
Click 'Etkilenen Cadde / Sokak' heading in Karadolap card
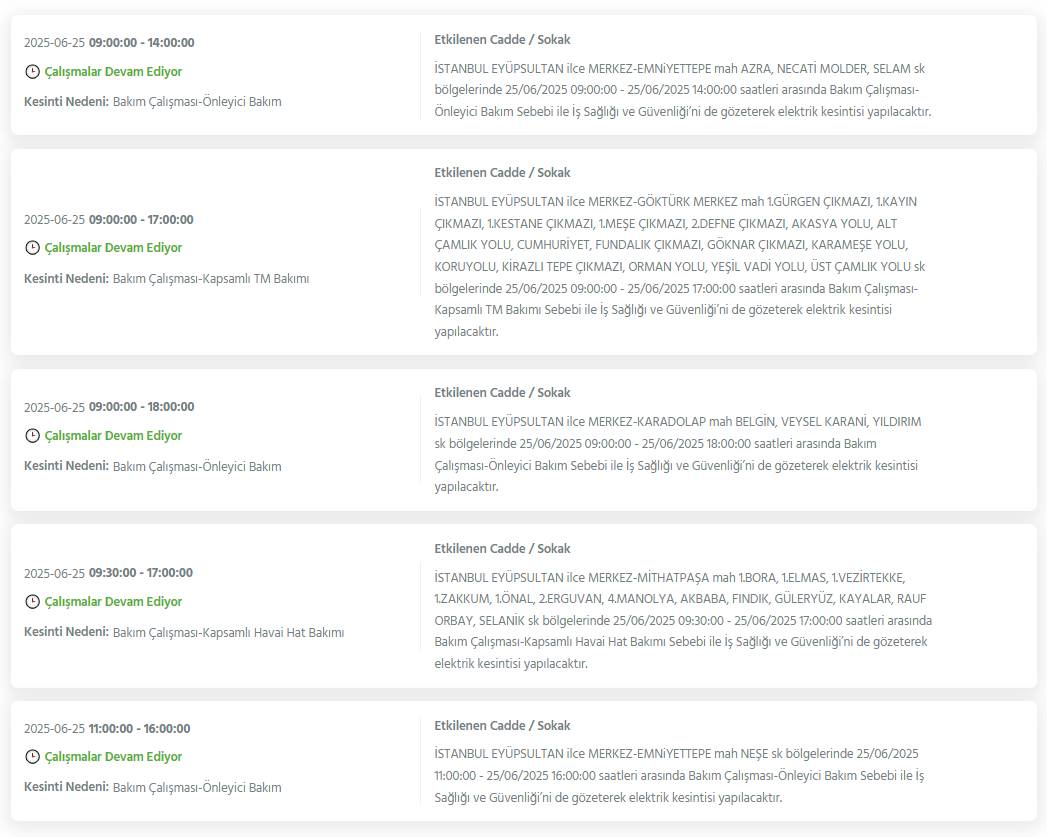coord(502,392)
